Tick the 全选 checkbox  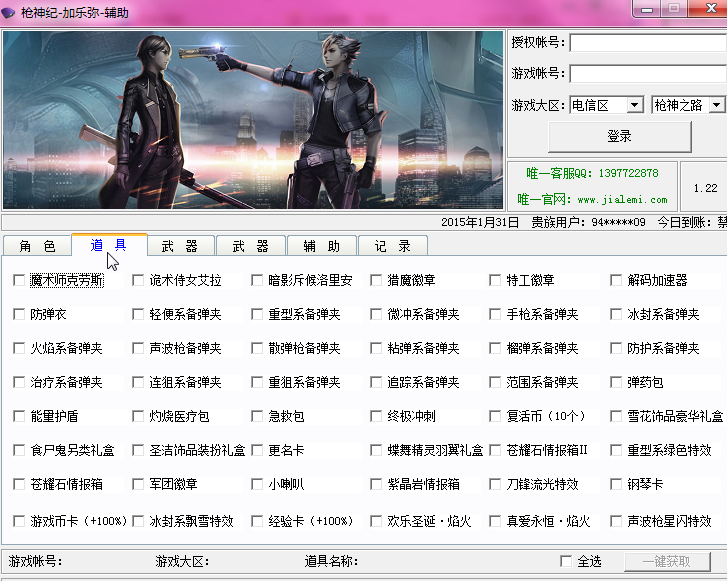click(566, 561)
